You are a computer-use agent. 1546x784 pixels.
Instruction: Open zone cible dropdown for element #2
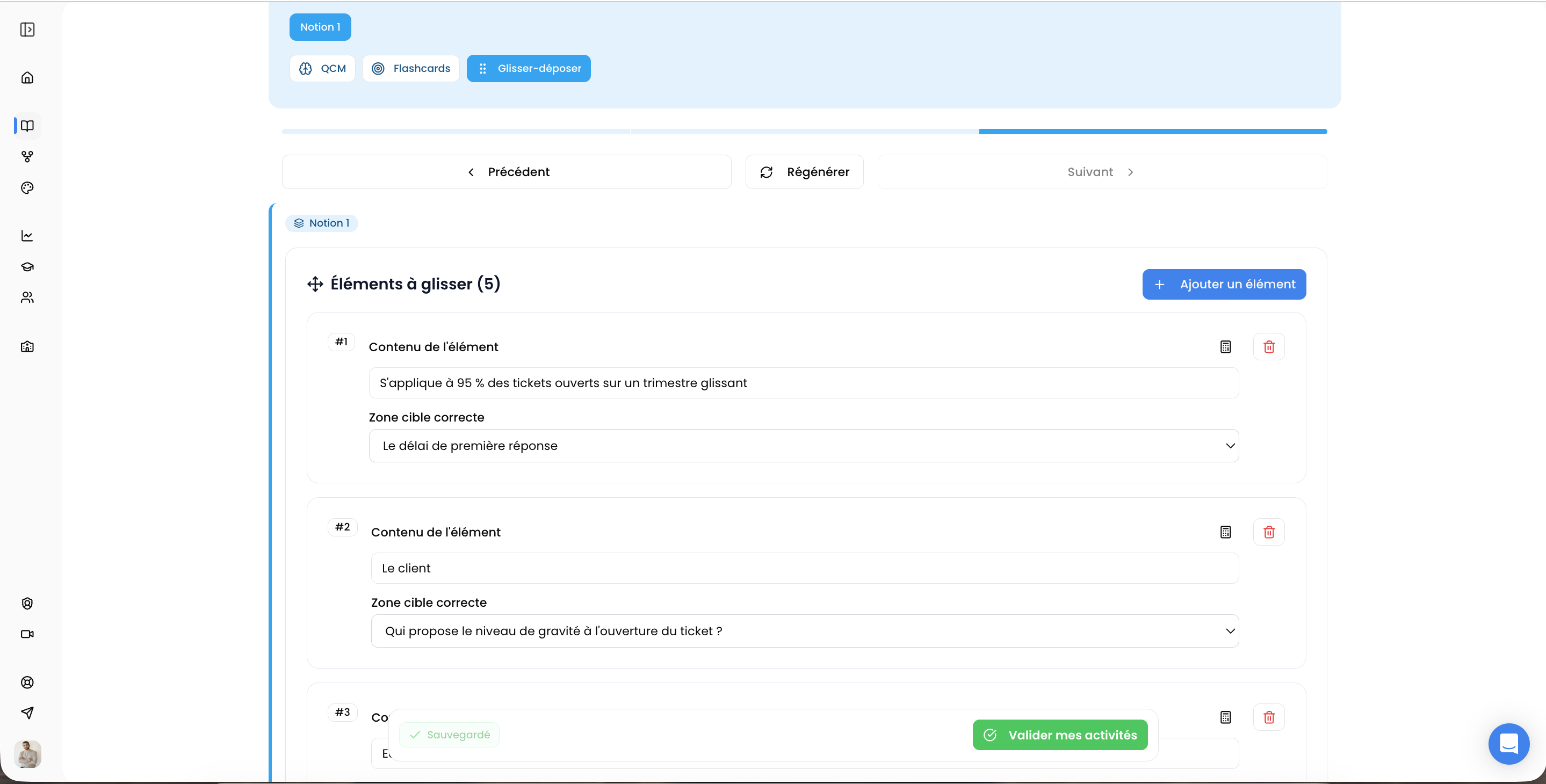pyautogui.click(x=805, y=631)
